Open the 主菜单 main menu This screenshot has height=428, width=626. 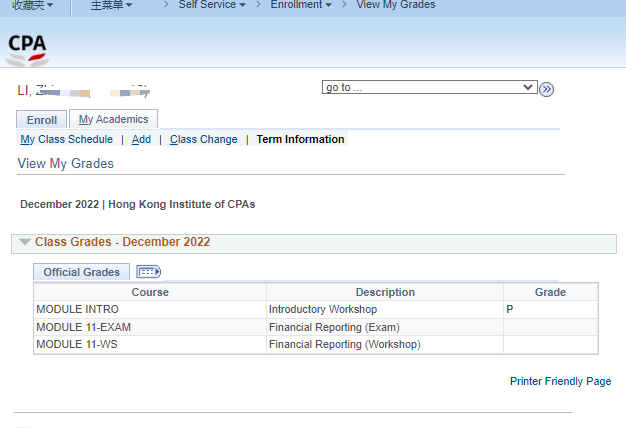click(x=111, y=5)
